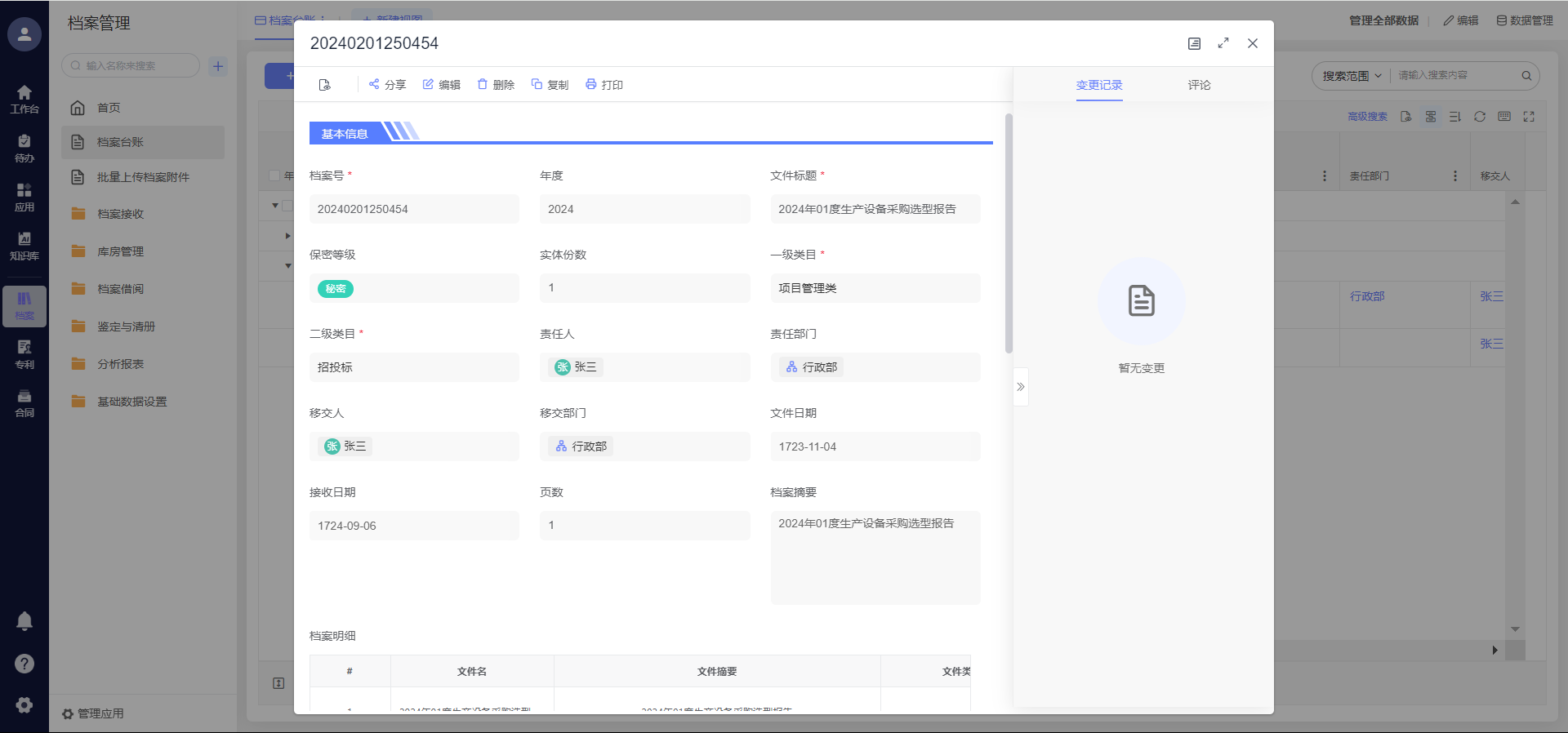Open the 搜索范围 dropdown
Screen dimensions: 1568x733
pyautogui.click(x=1352, y=76)
